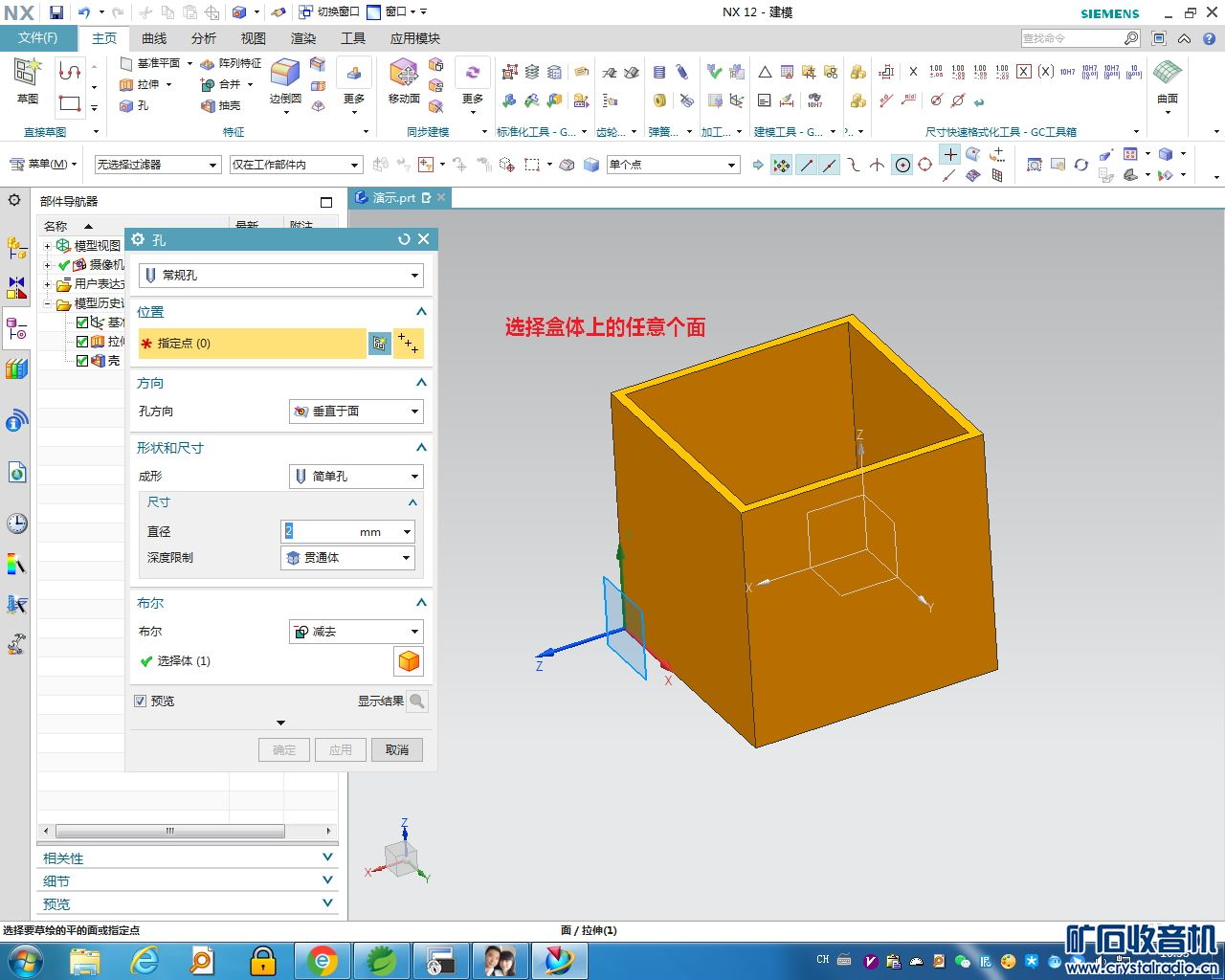Open the Part Navigator tab in the resource bar
Screen dimensions: 1225x980
pyautogui.click(x=17, y=330)
